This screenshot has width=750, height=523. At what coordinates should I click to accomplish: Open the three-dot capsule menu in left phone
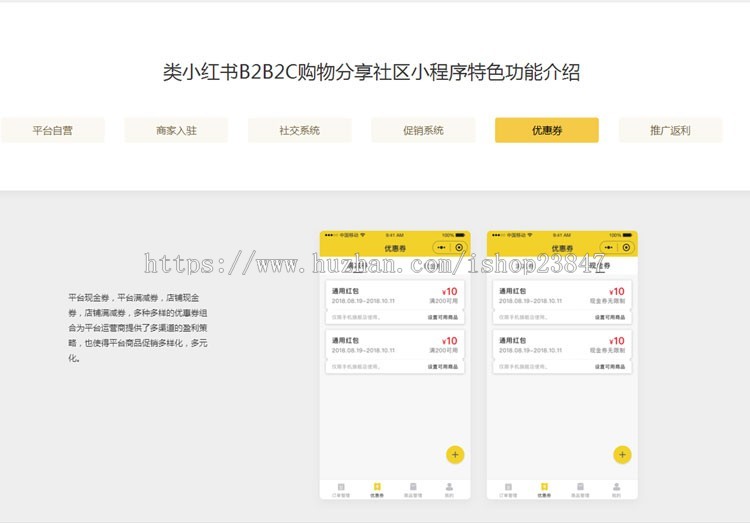click(441, 247)
